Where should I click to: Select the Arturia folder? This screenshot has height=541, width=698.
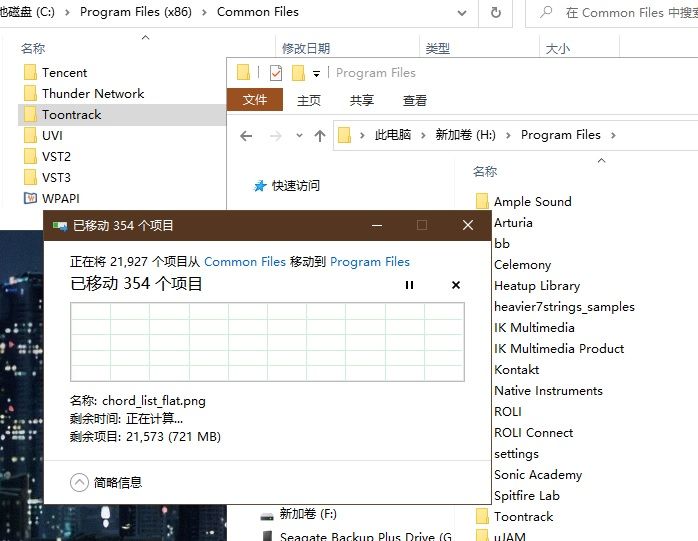tap(513, 223)
